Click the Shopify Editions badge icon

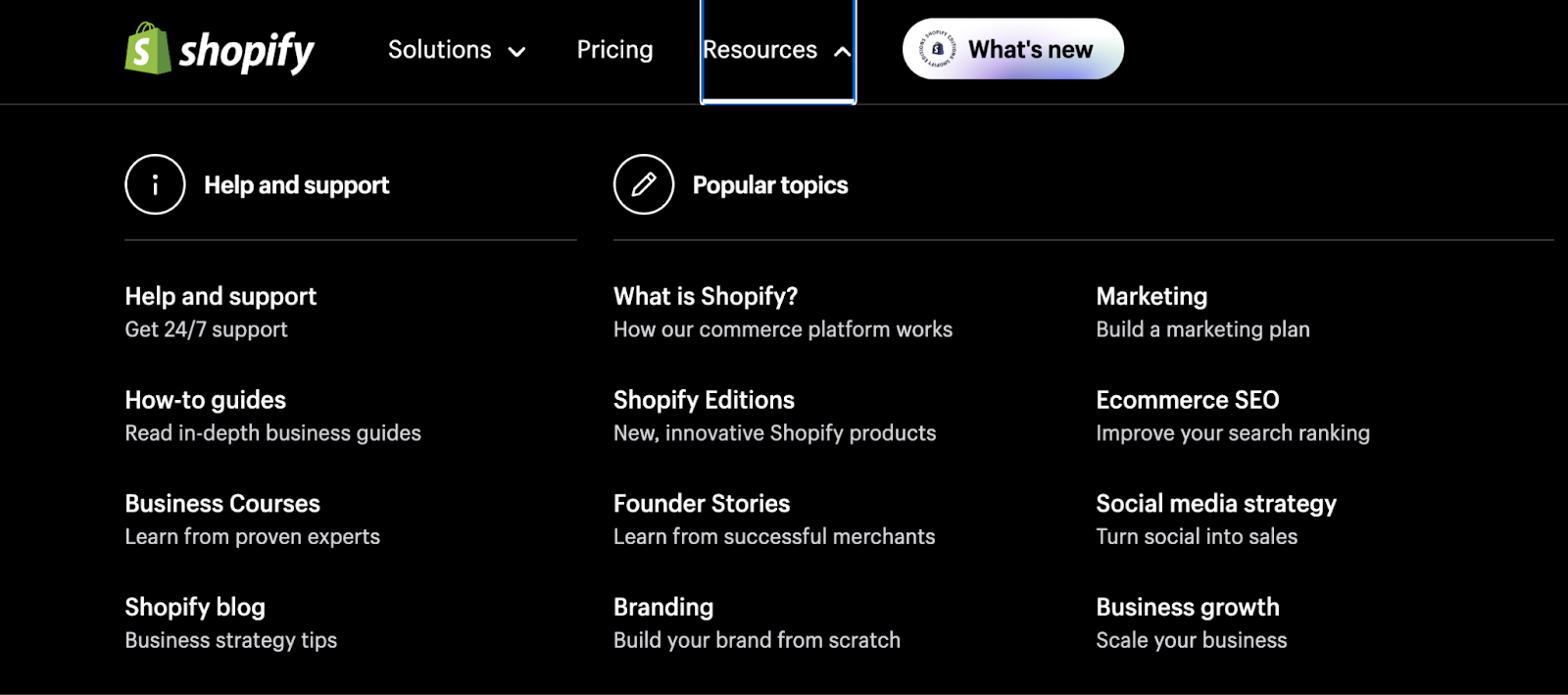(x=938, y=49)
